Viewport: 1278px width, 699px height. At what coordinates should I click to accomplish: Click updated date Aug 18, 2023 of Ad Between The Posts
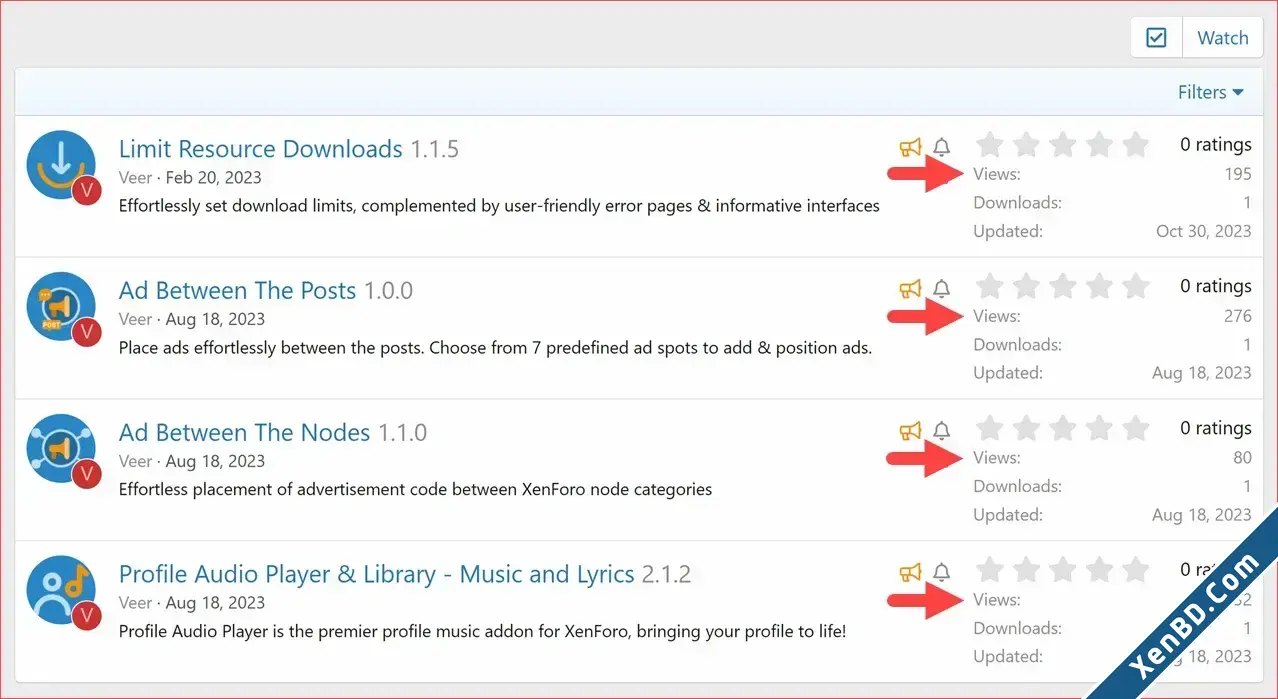coord(1202,373)
